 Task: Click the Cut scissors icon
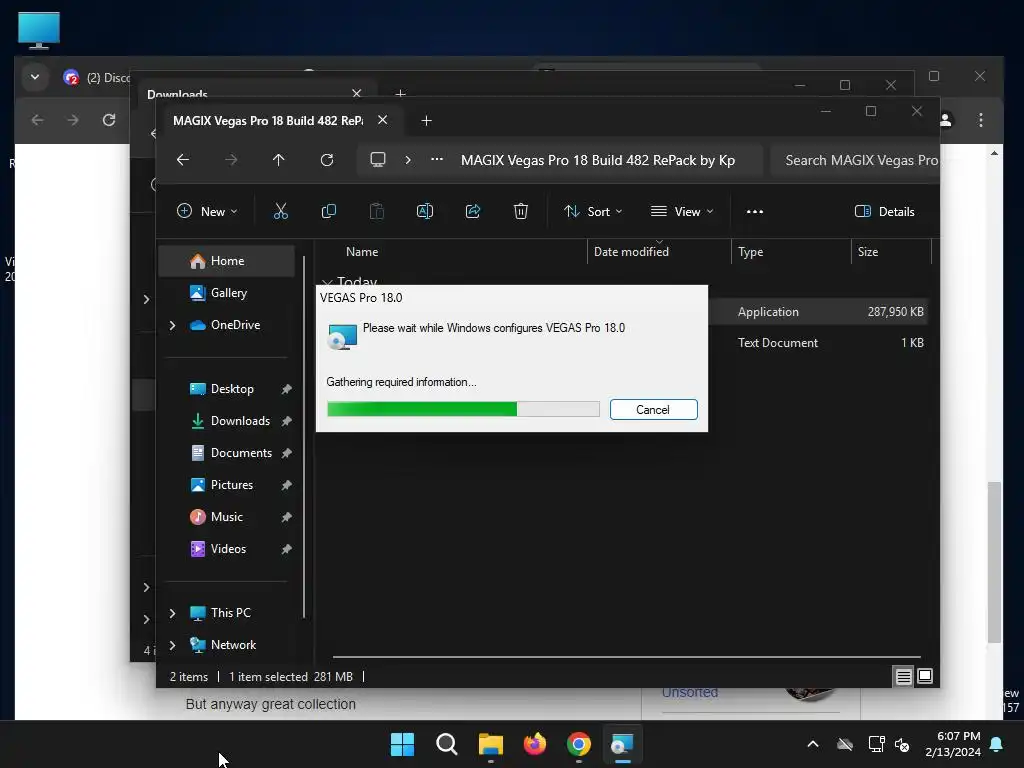click(280, 211)
